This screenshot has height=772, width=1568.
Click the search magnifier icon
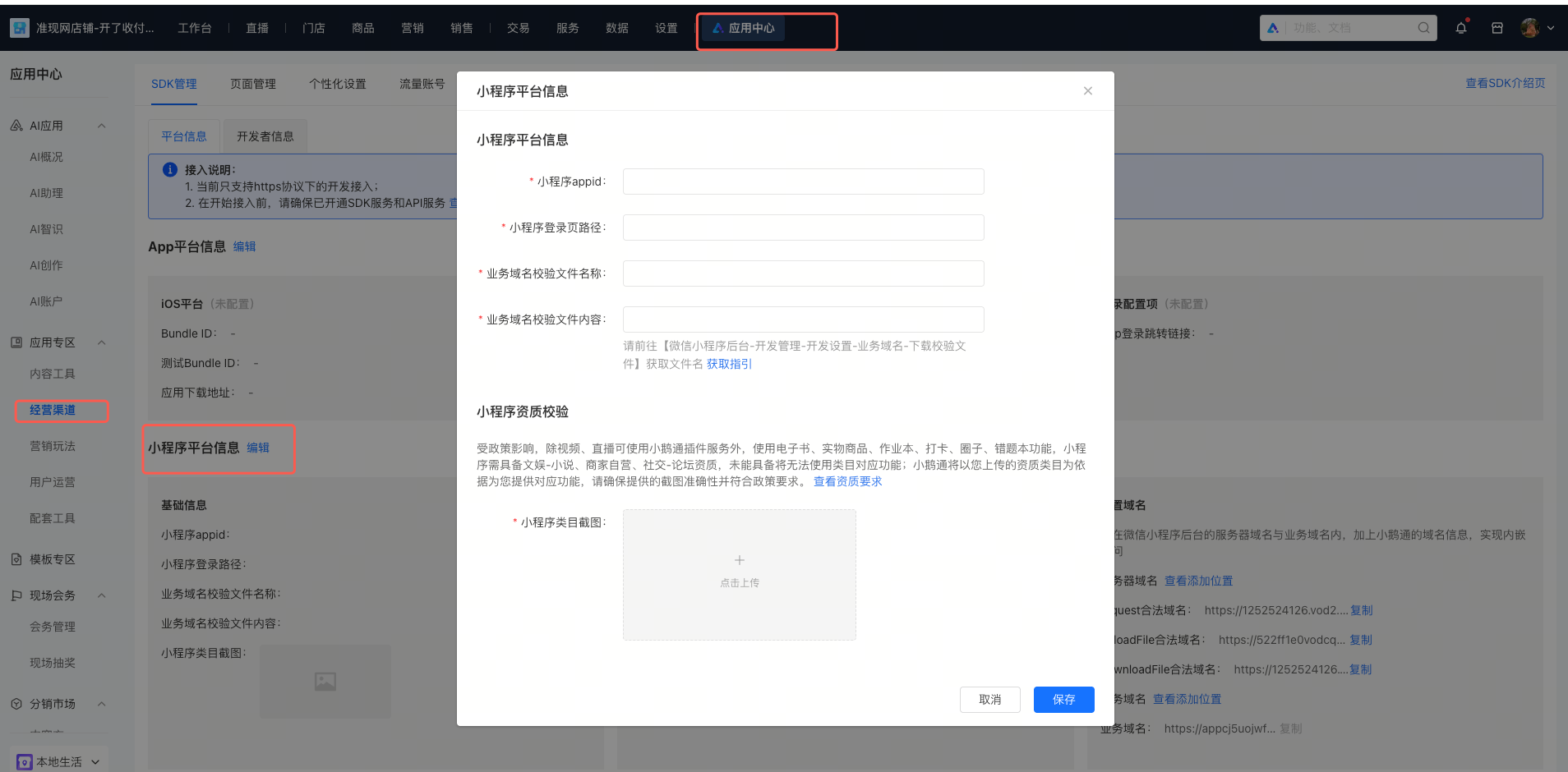pos(1423,28)
